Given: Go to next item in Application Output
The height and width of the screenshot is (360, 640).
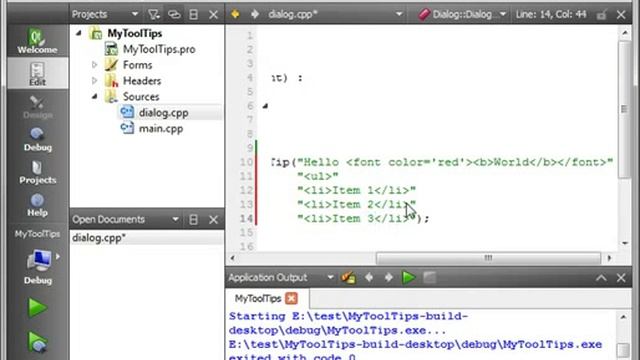Looking at the screenshot, I should click(389, 278).
